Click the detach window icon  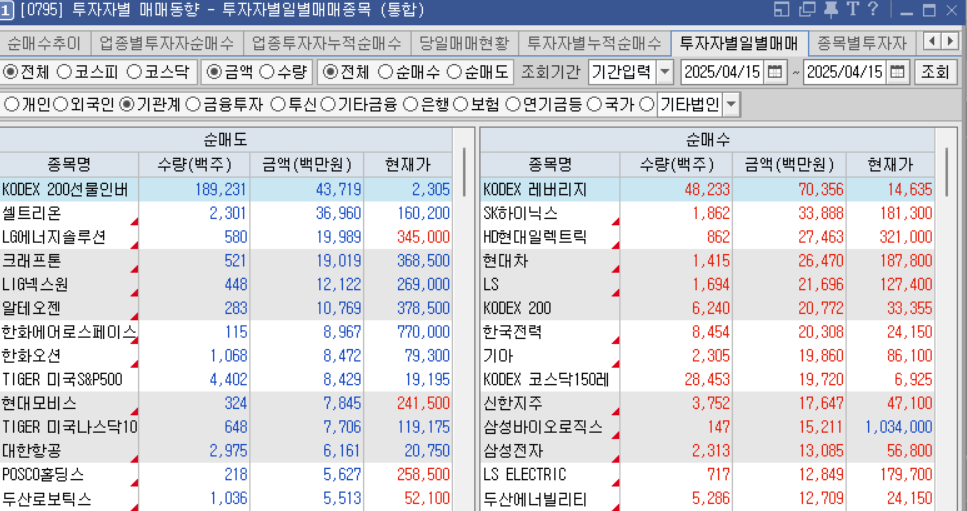point(807,9)
